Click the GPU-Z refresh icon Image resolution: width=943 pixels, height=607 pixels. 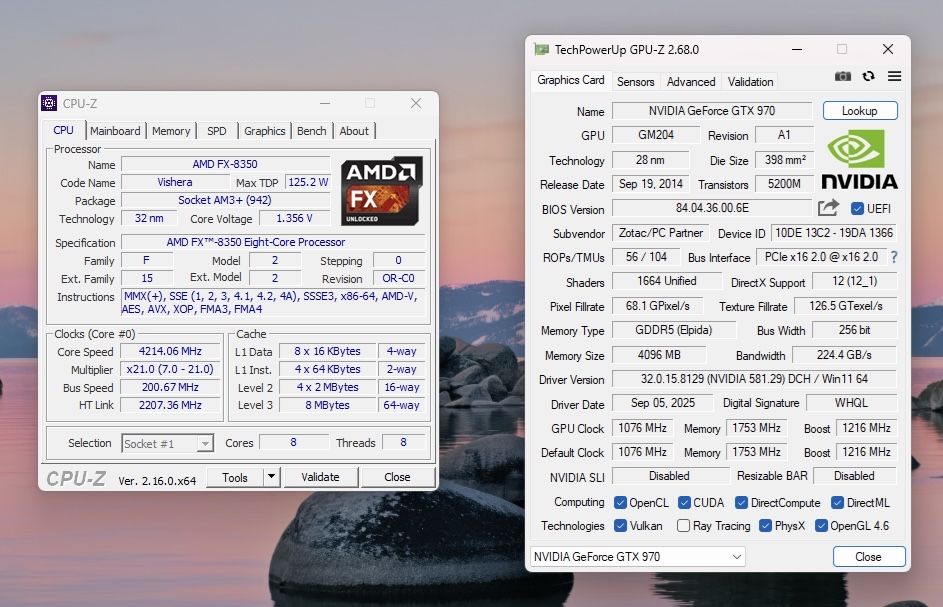point(868,76)
